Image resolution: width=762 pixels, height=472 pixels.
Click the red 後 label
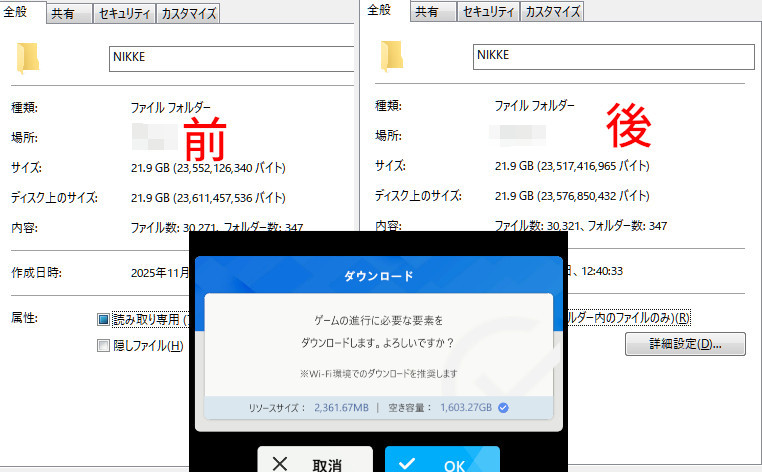[630, 125]
